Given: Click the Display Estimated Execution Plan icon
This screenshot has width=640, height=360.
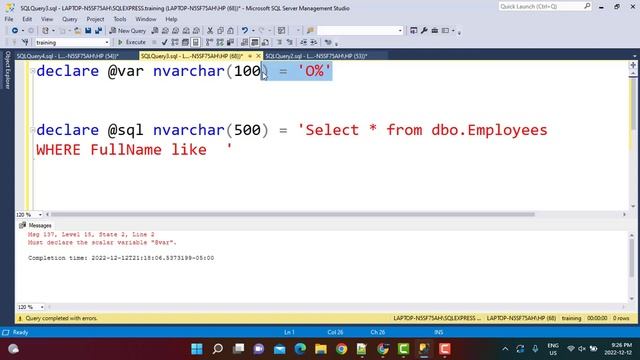Looking at the screenshot, I should (175, 42).
